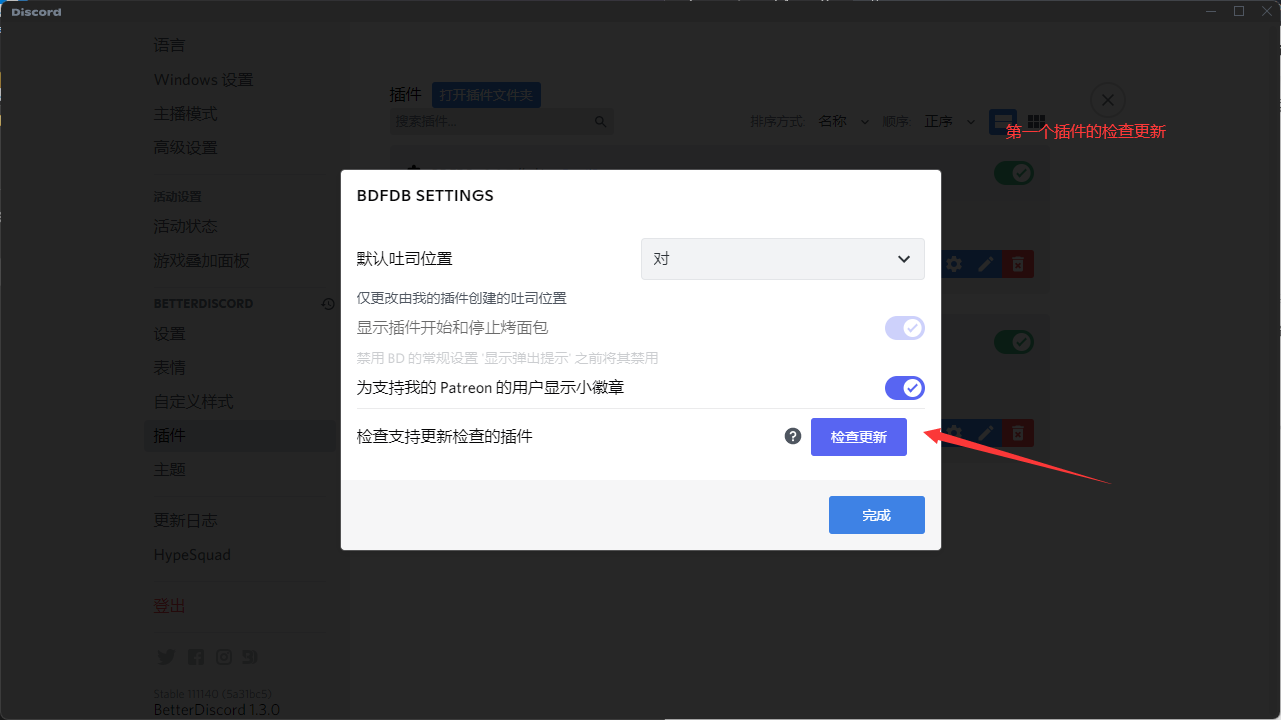Viewport: 1281px width, 720px height.
Task: Toggle the Patreon 小徽章 switch off
Action: click(904, 388)
